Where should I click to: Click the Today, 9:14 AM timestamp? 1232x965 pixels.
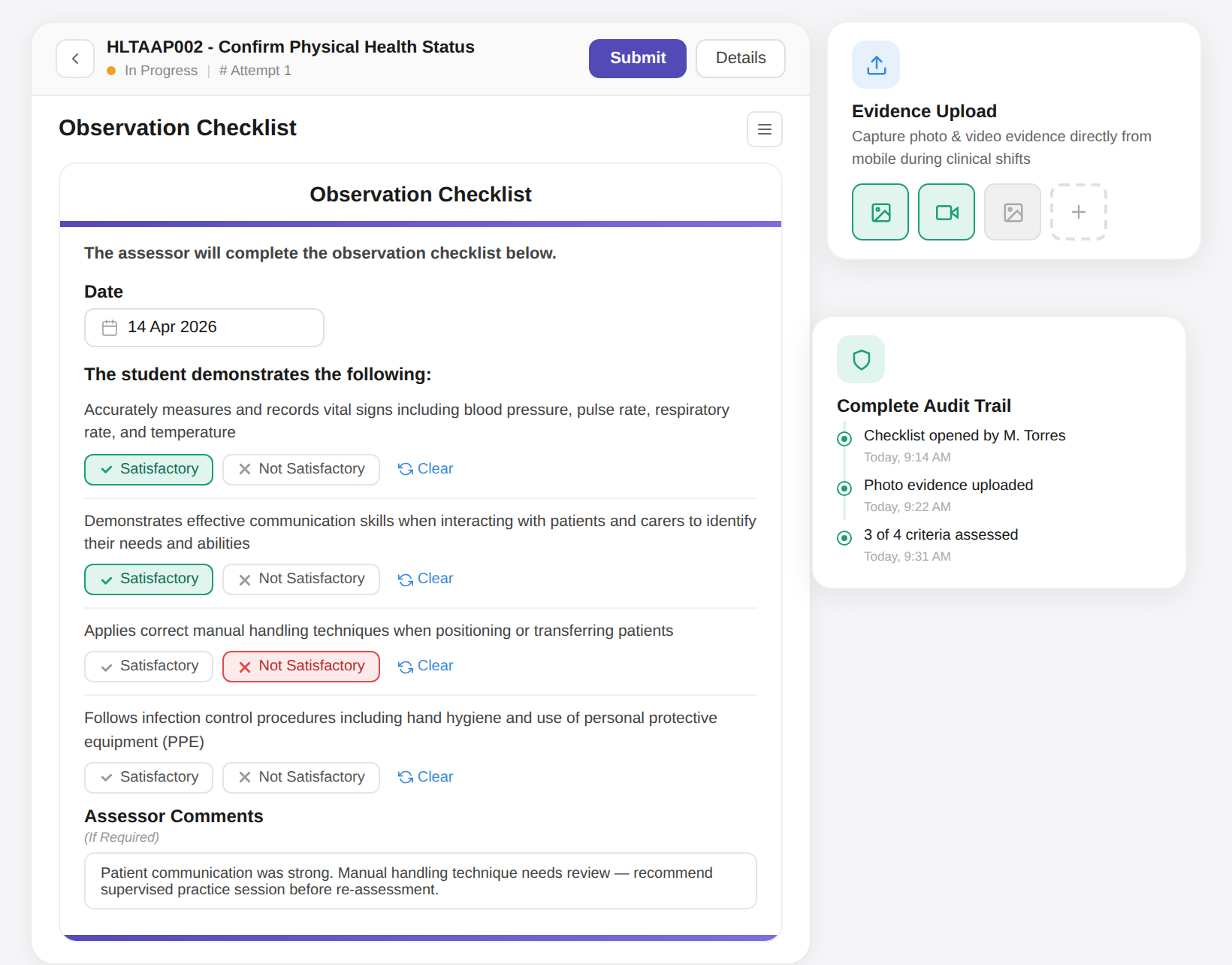907,458
